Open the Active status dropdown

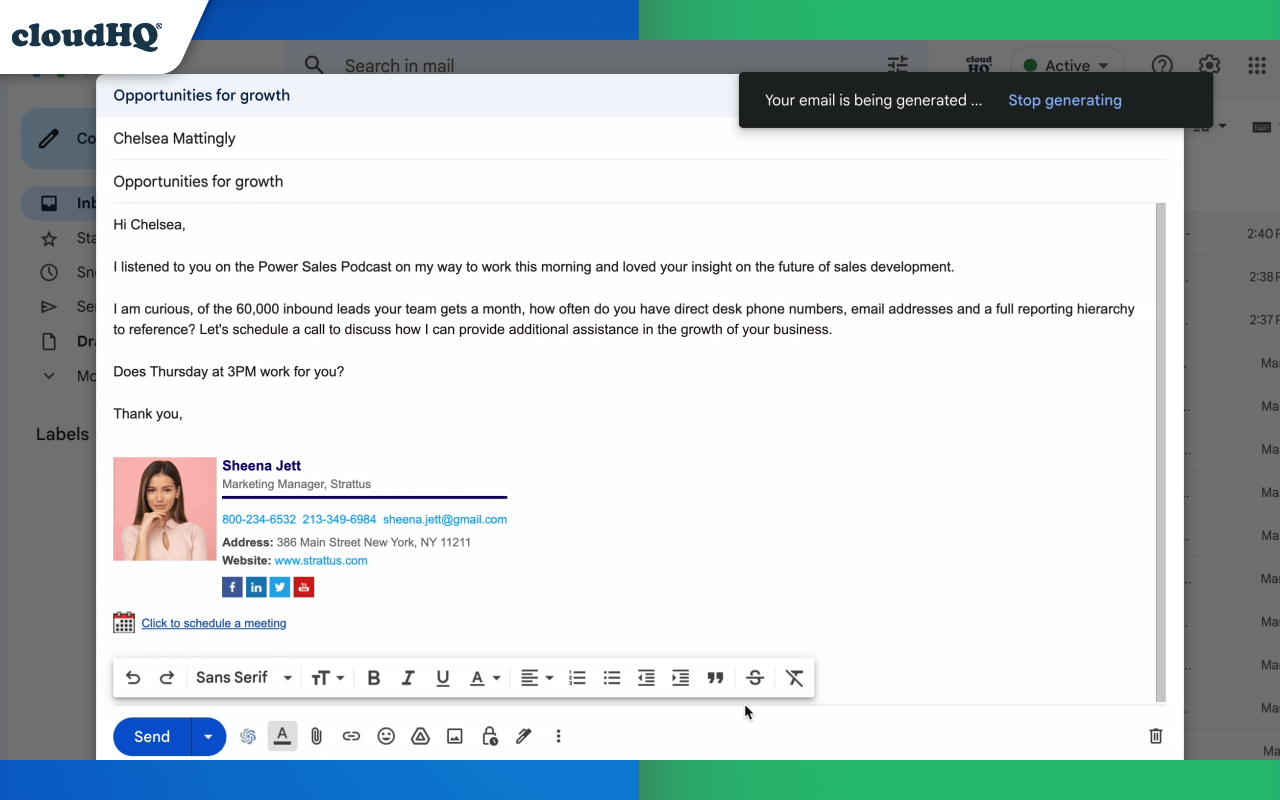point(1067,65)
